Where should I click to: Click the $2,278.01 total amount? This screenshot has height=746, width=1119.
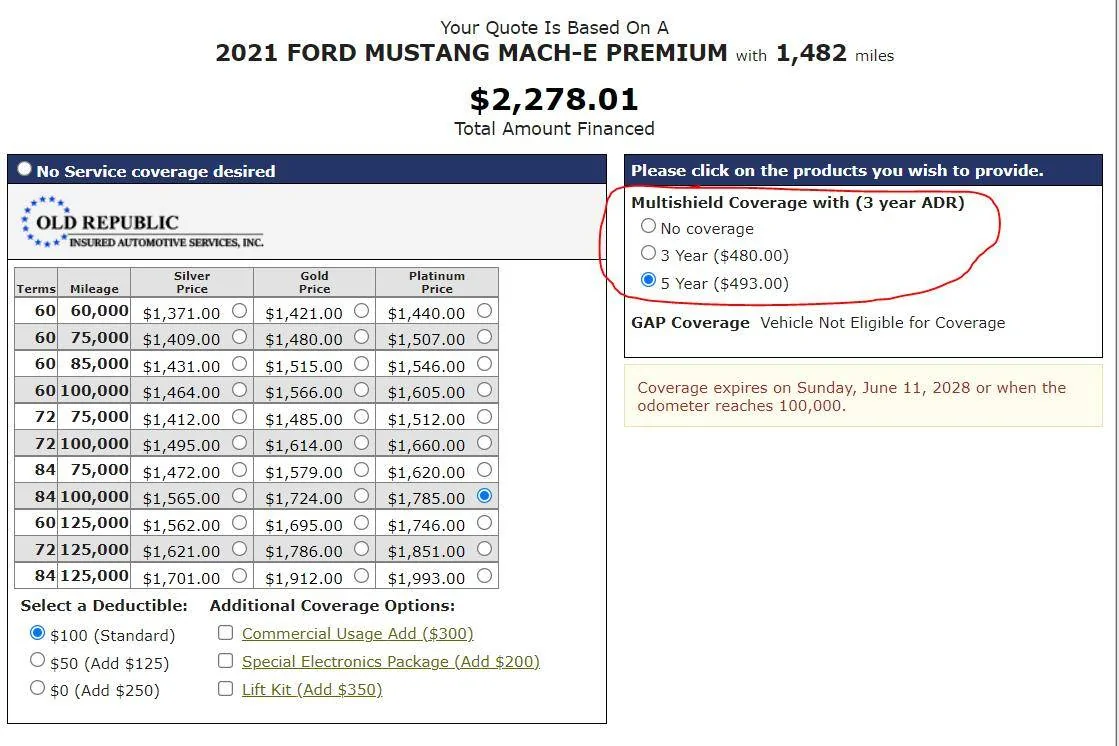point(554,99)
